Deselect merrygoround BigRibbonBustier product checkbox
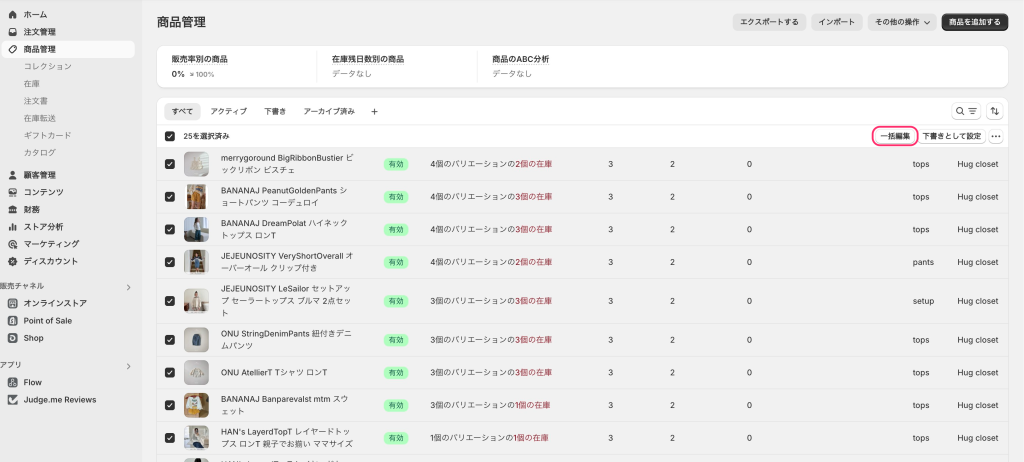 [x=170, y=164]
